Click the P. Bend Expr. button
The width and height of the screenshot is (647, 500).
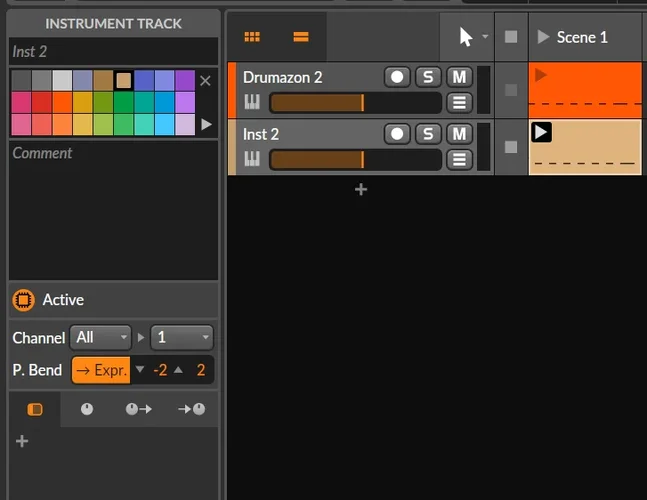(x=100, y=370)
